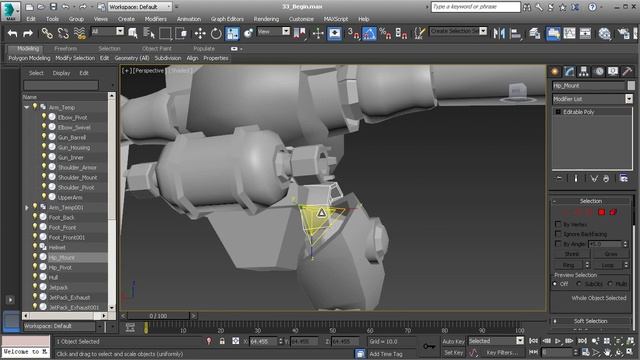Screen dimensions: 640x360
Task: Click the Ring selection button
Action: click(568, 265)
